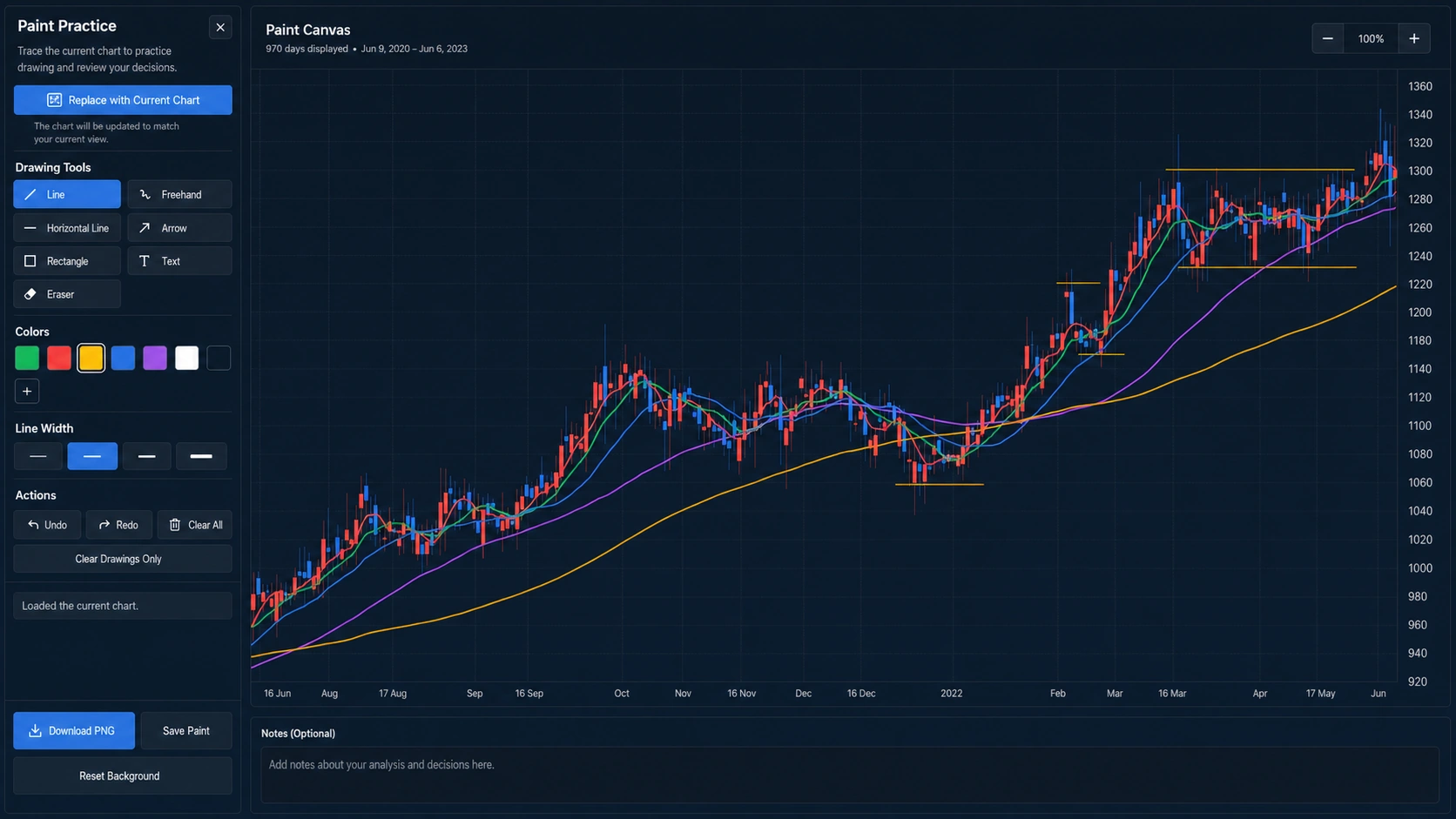Choose the Freehand drawing tool
The width and height of the screenshot is (1456, 819).
pyautogui.click(x=179, y=194)
